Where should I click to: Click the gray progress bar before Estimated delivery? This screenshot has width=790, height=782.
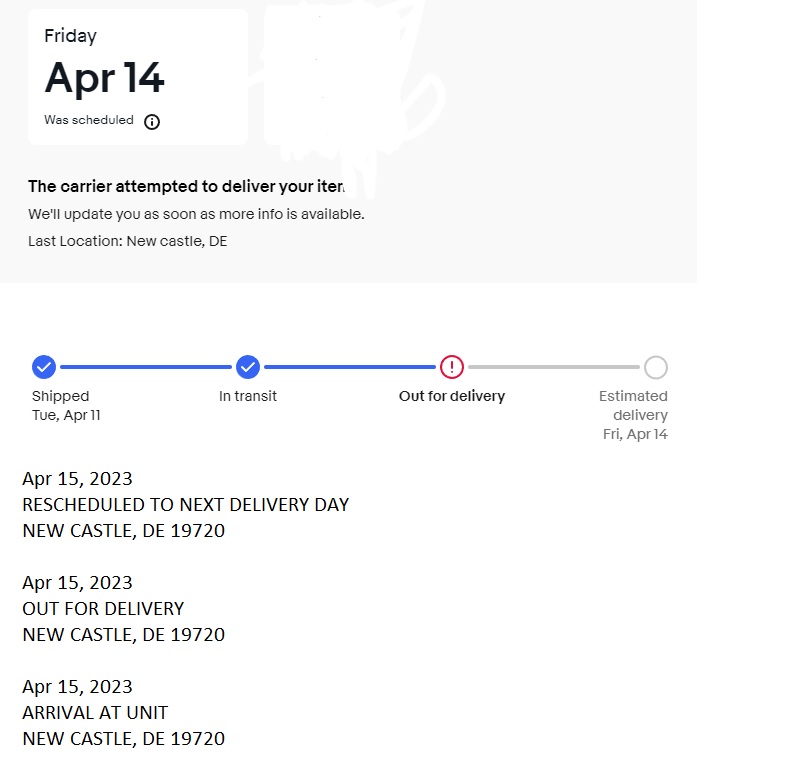point(554,367)
